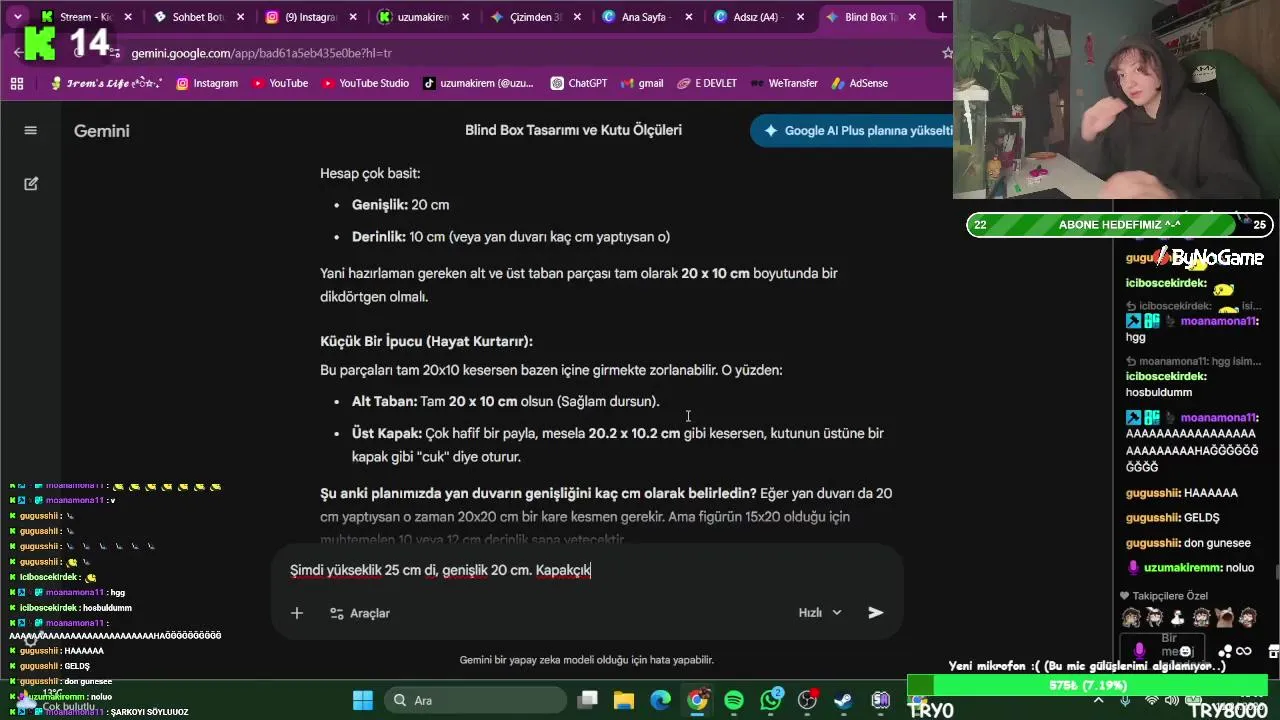Image resolution: width=1280 pixels, height=720 pixels.
Task: Open the Irem's Life bookmark
Action: [106, 84]
